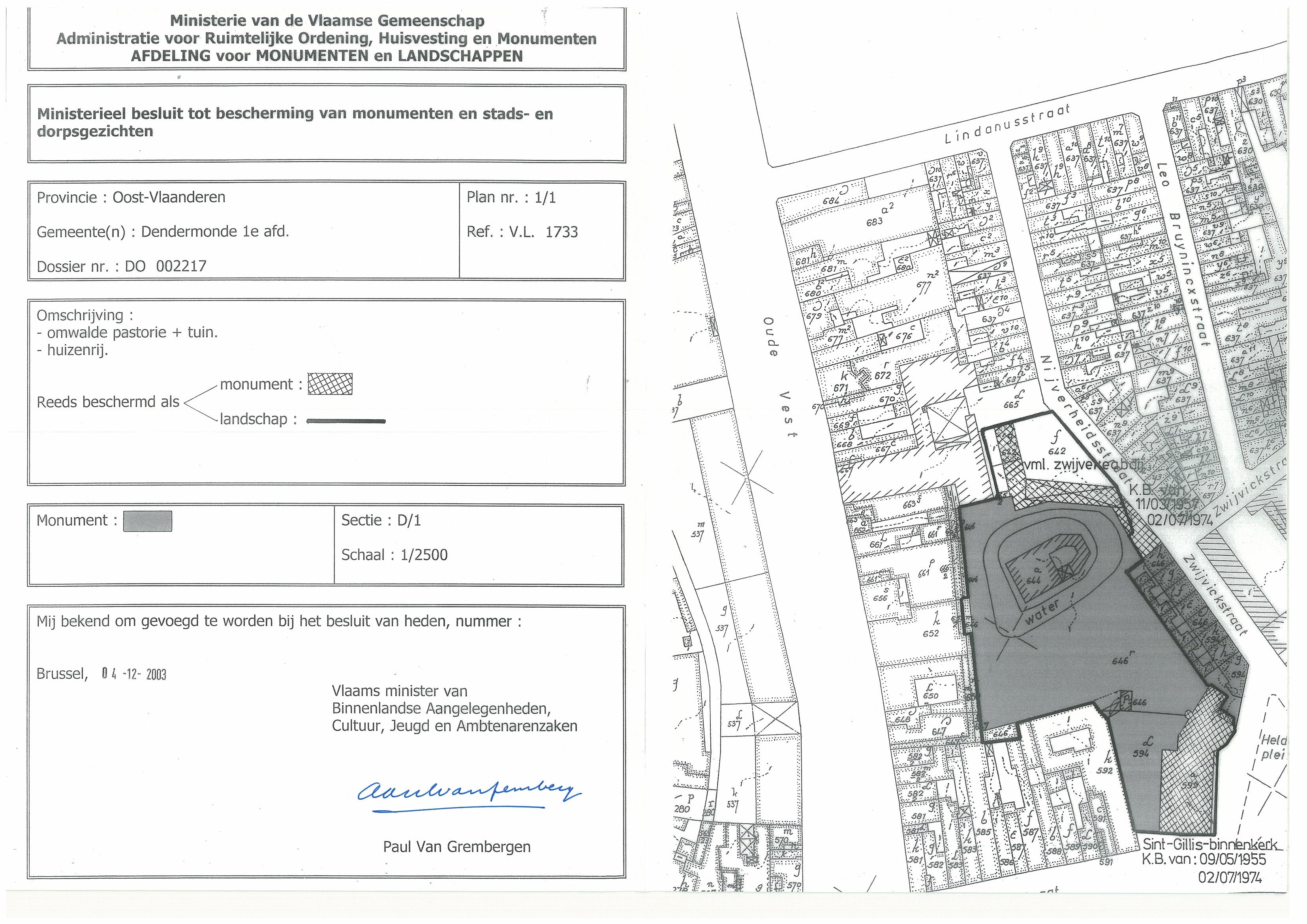Click the Schaal 1/2500 text
The height and width of the screenshot is (924, 1307).
pyautogui.click(x=394, y=555)
